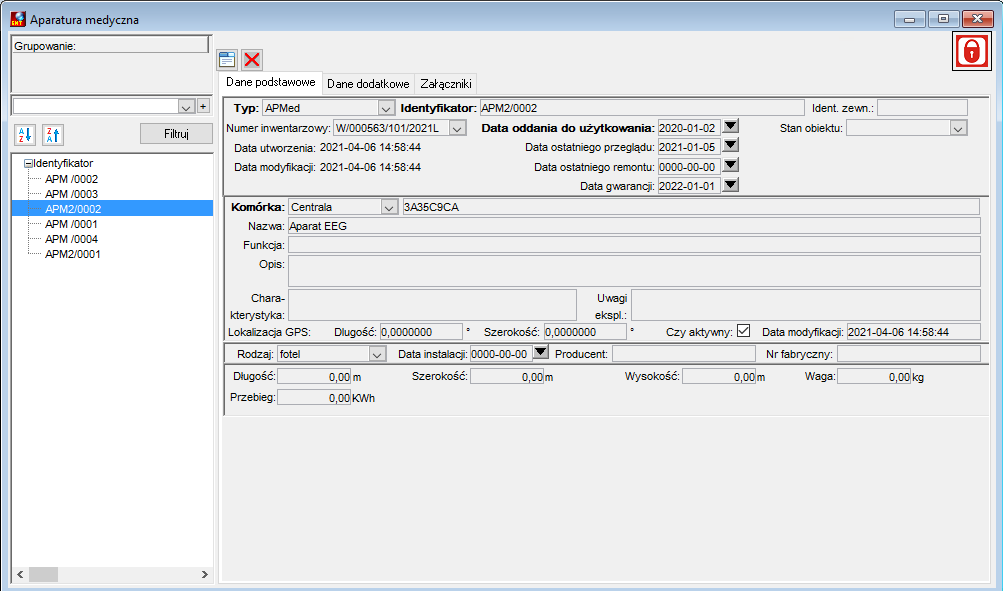1003x591 pixels.
Task: Sort list ascending A-Z
Action: coord(25,135)
